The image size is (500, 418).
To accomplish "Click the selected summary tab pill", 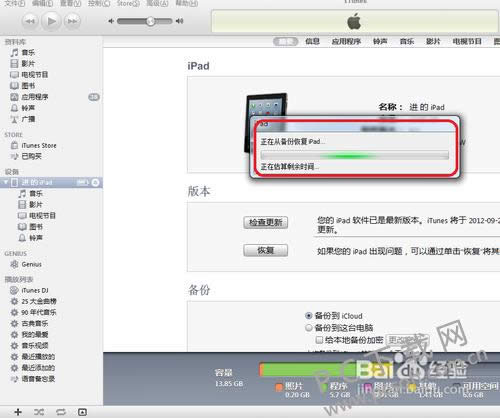I will click(x=286, y=42).
